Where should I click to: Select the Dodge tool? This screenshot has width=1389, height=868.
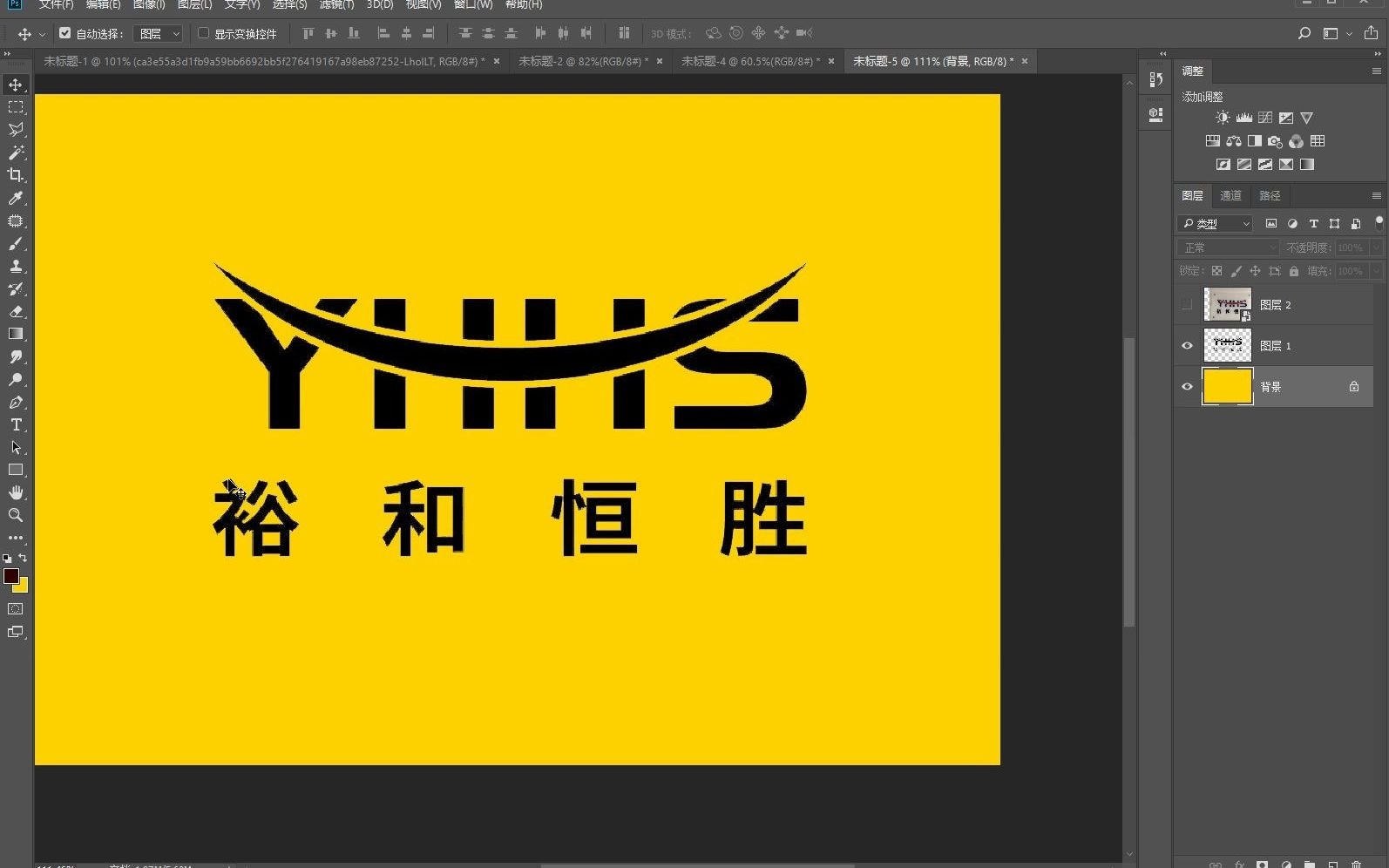16,379
